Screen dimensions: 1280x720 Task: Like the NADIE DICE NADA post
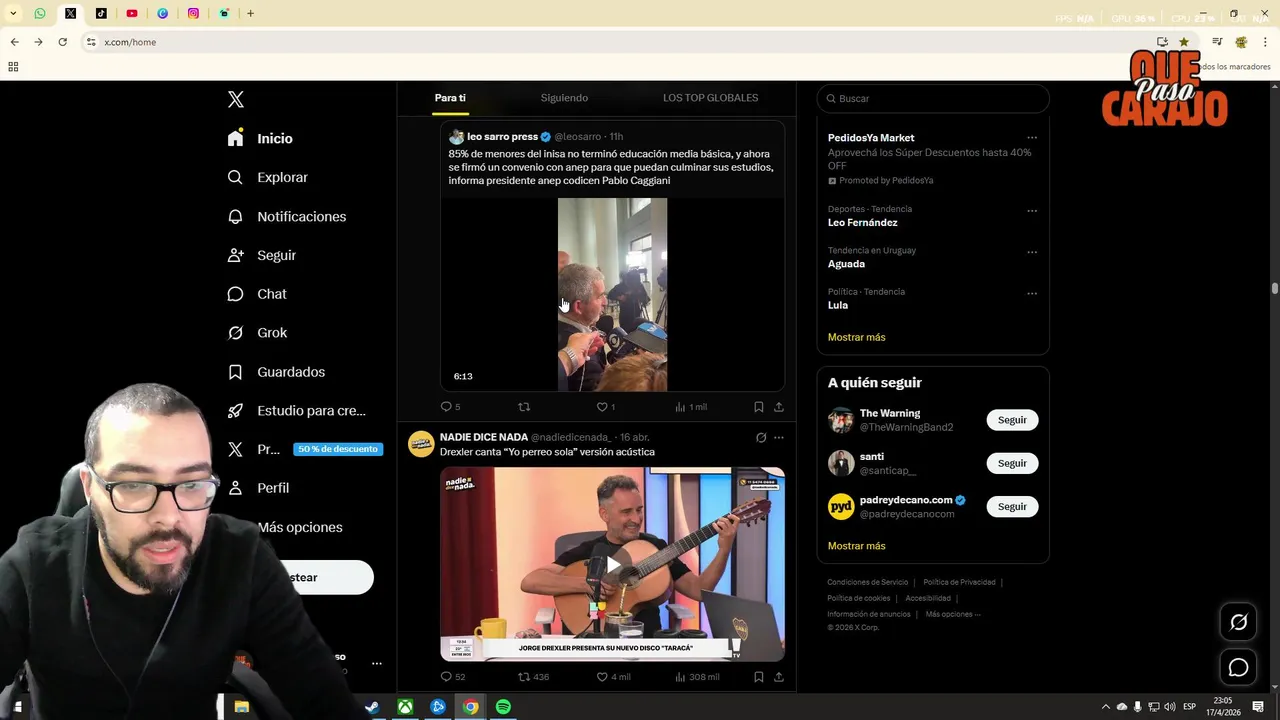point(613,677)
